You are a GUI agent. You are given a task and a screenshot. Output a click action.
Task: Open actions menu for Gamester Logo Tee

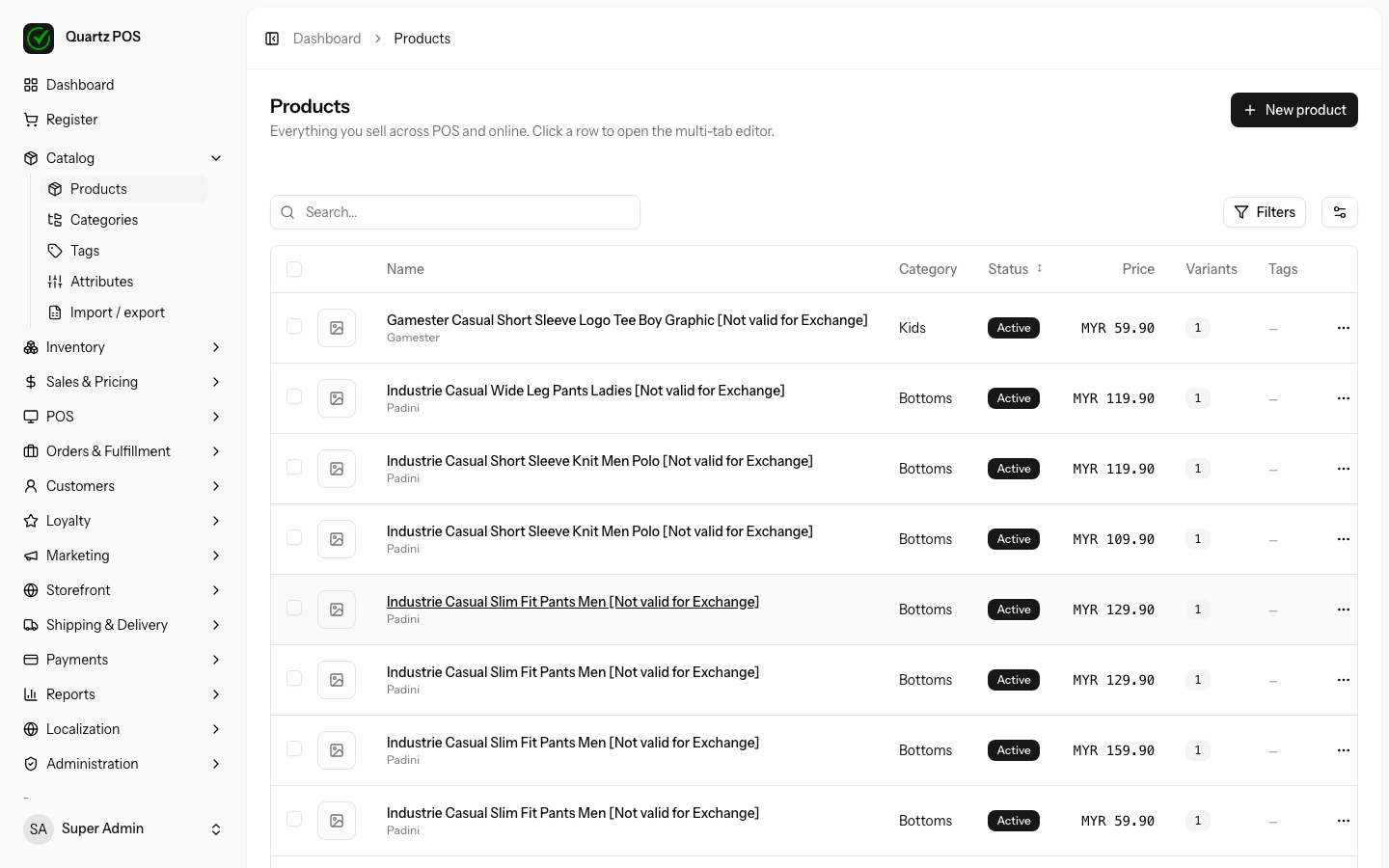pos(1344,328)
